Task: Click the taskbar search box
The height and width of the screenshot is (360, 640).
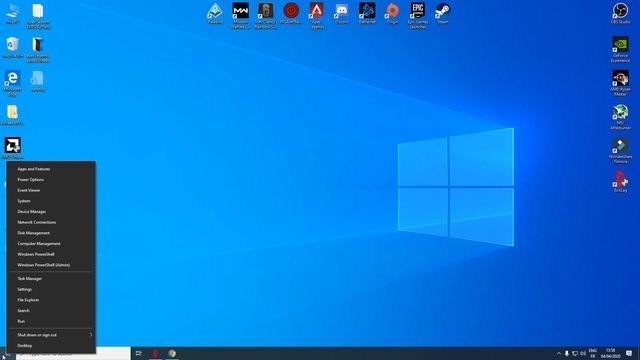Action: tap(73, 354)
